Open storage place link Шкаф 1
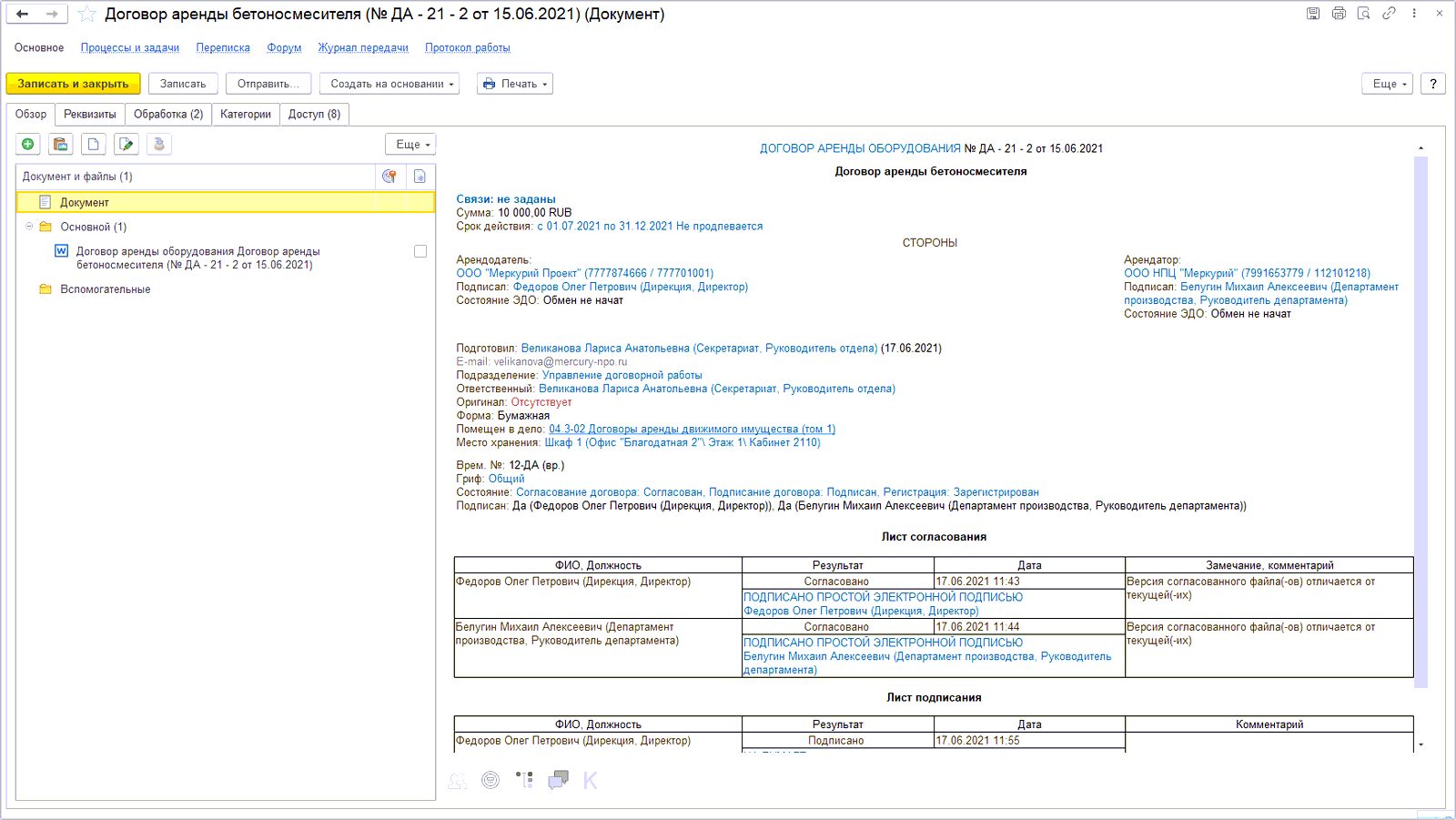The width and height of the screenshot is (1456, 820). pos(682,442)
